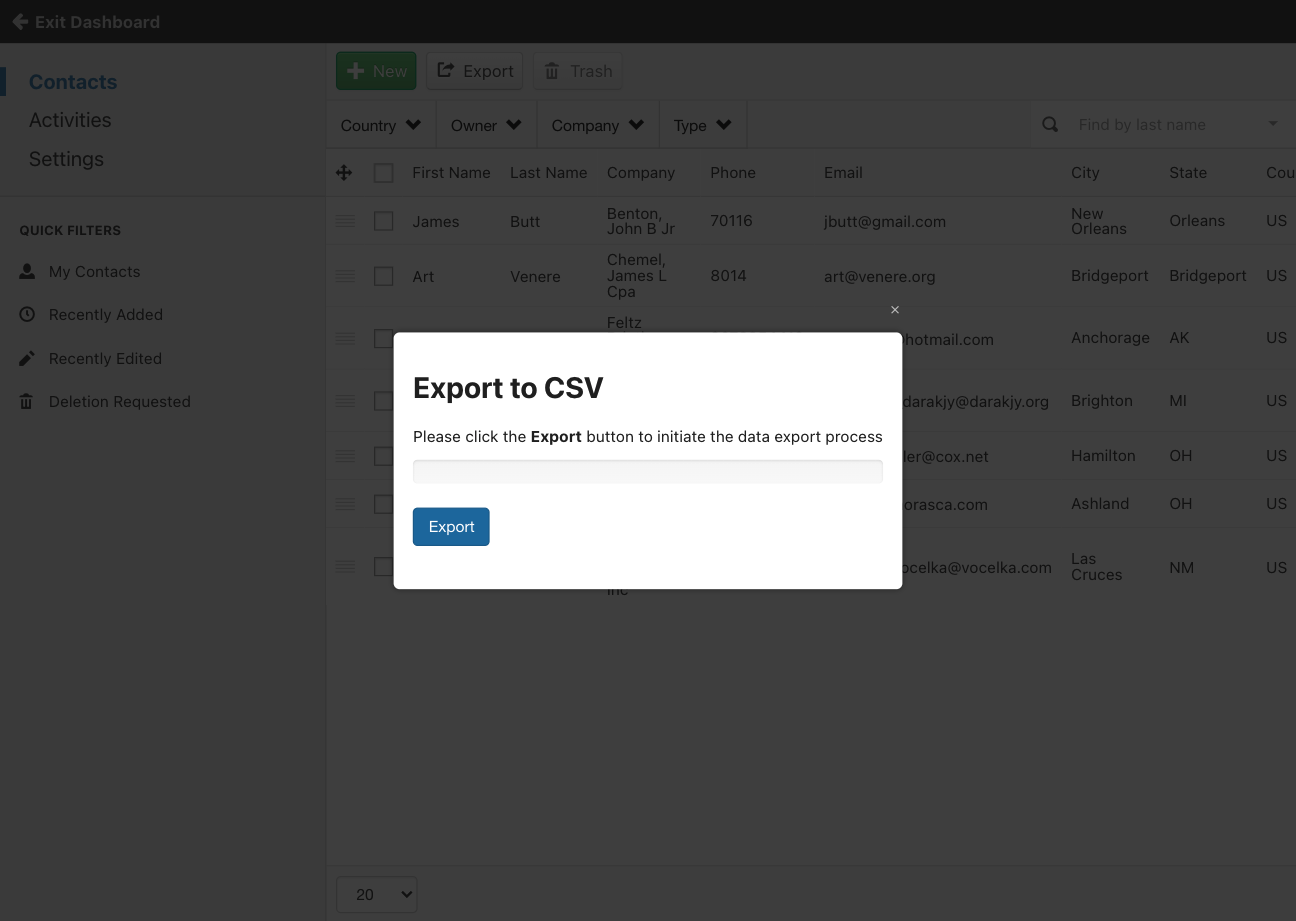Select Deletion Requested quick filter
The width and height of the screenshot is (1296, 921).
119,401
